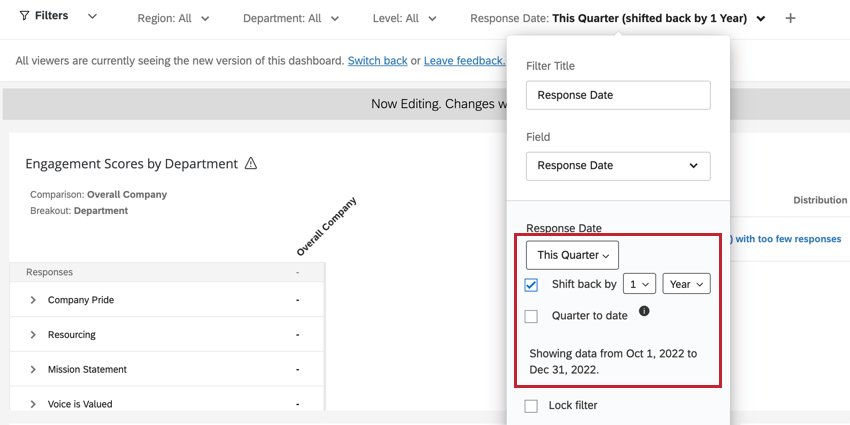The image size is (850, 425).
Task: Click the Switch back link
Action: pyautogui.click(x=377, y=61)
